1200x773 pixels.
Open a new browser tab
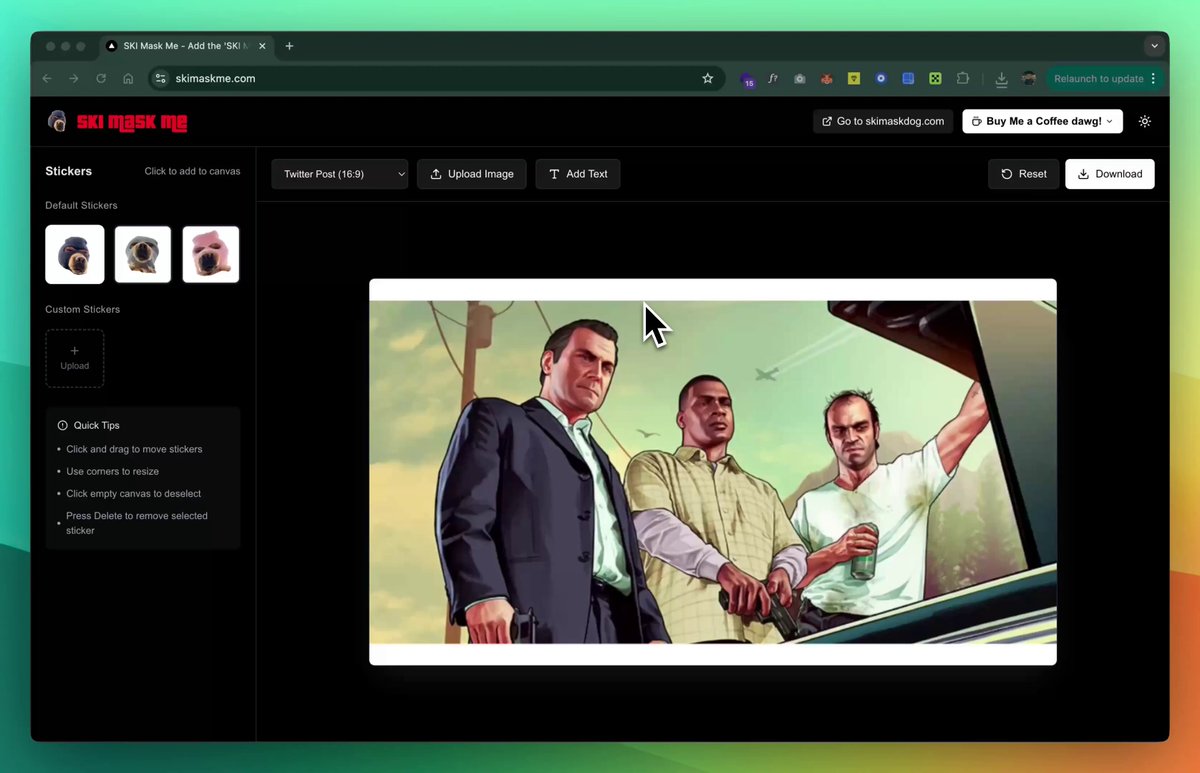pyautogui.click(x=289, y=46)
